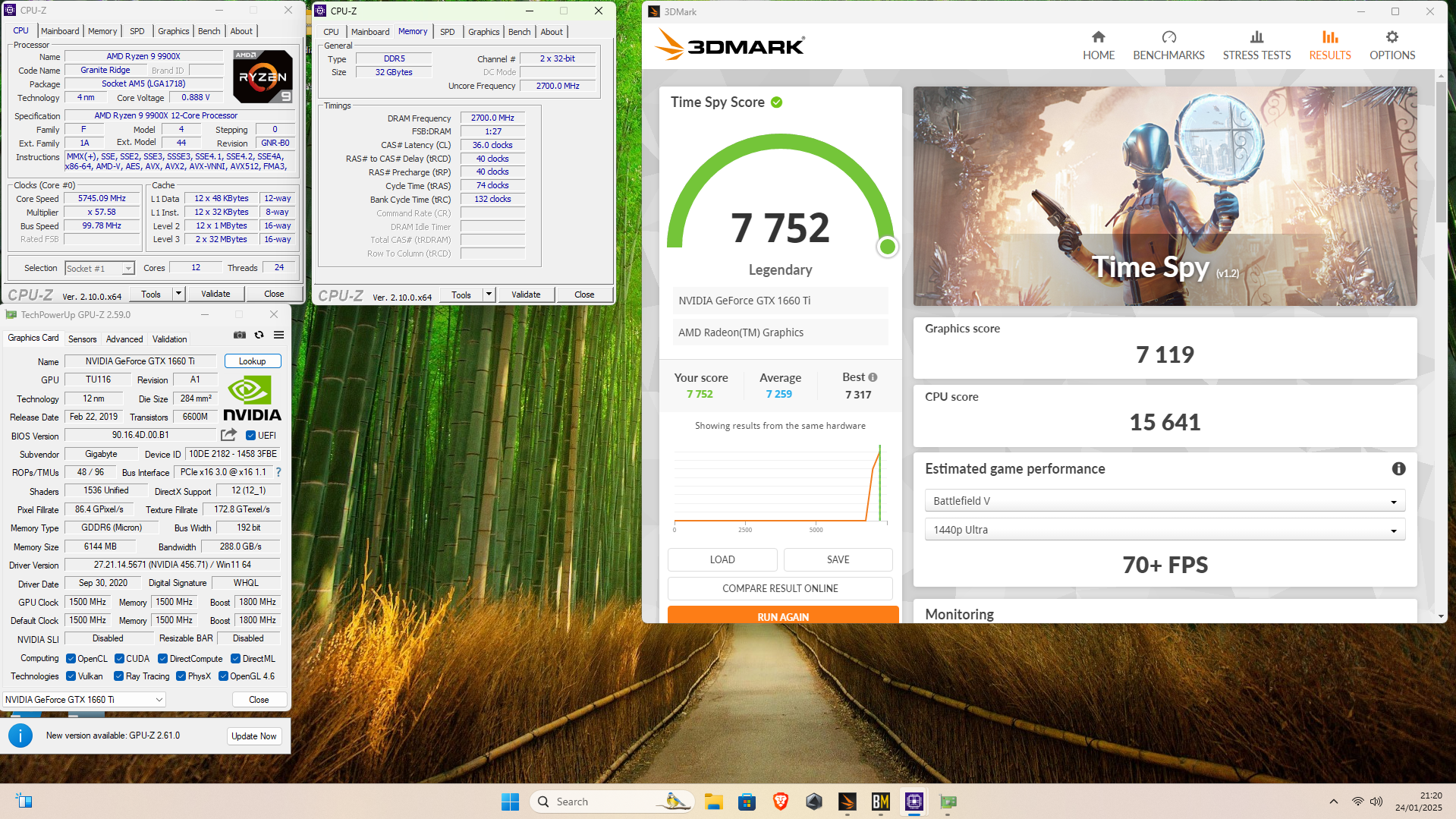
Task: Click the green marker on the score gauge
Action: [x=887, y=247]
